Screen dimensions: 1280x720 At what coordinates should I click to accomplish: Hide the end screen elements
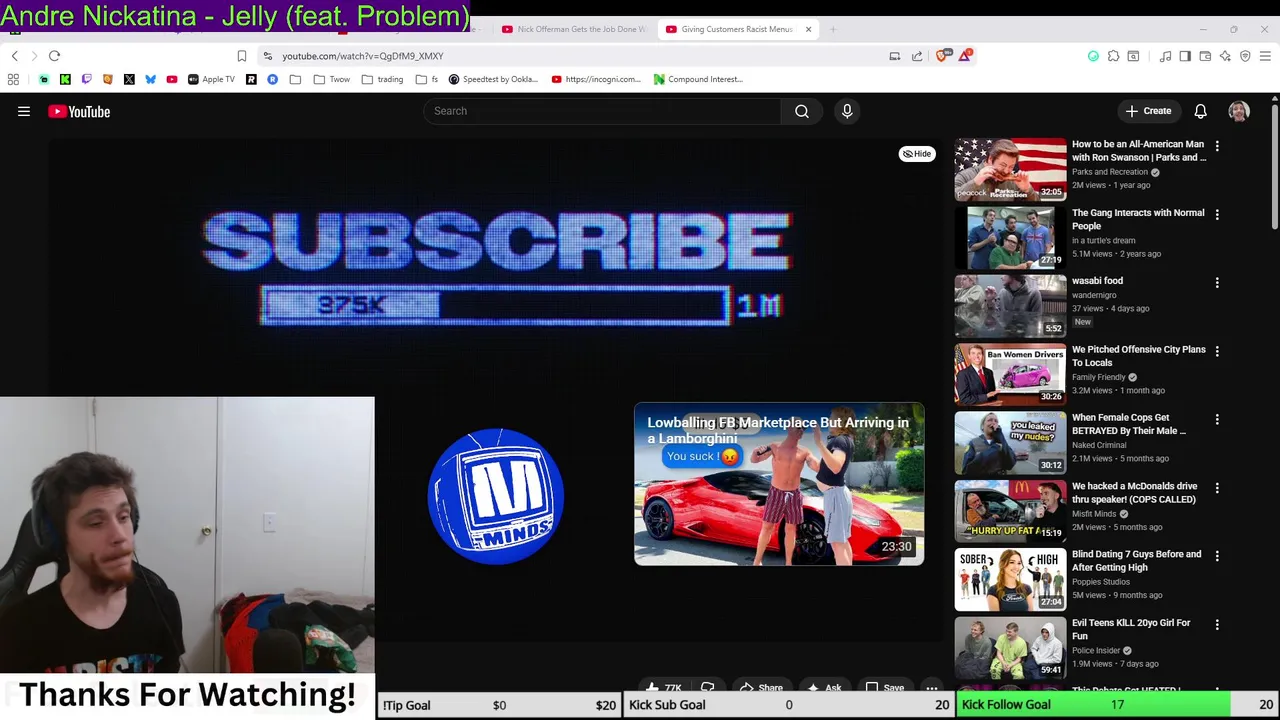click(917, 154)
